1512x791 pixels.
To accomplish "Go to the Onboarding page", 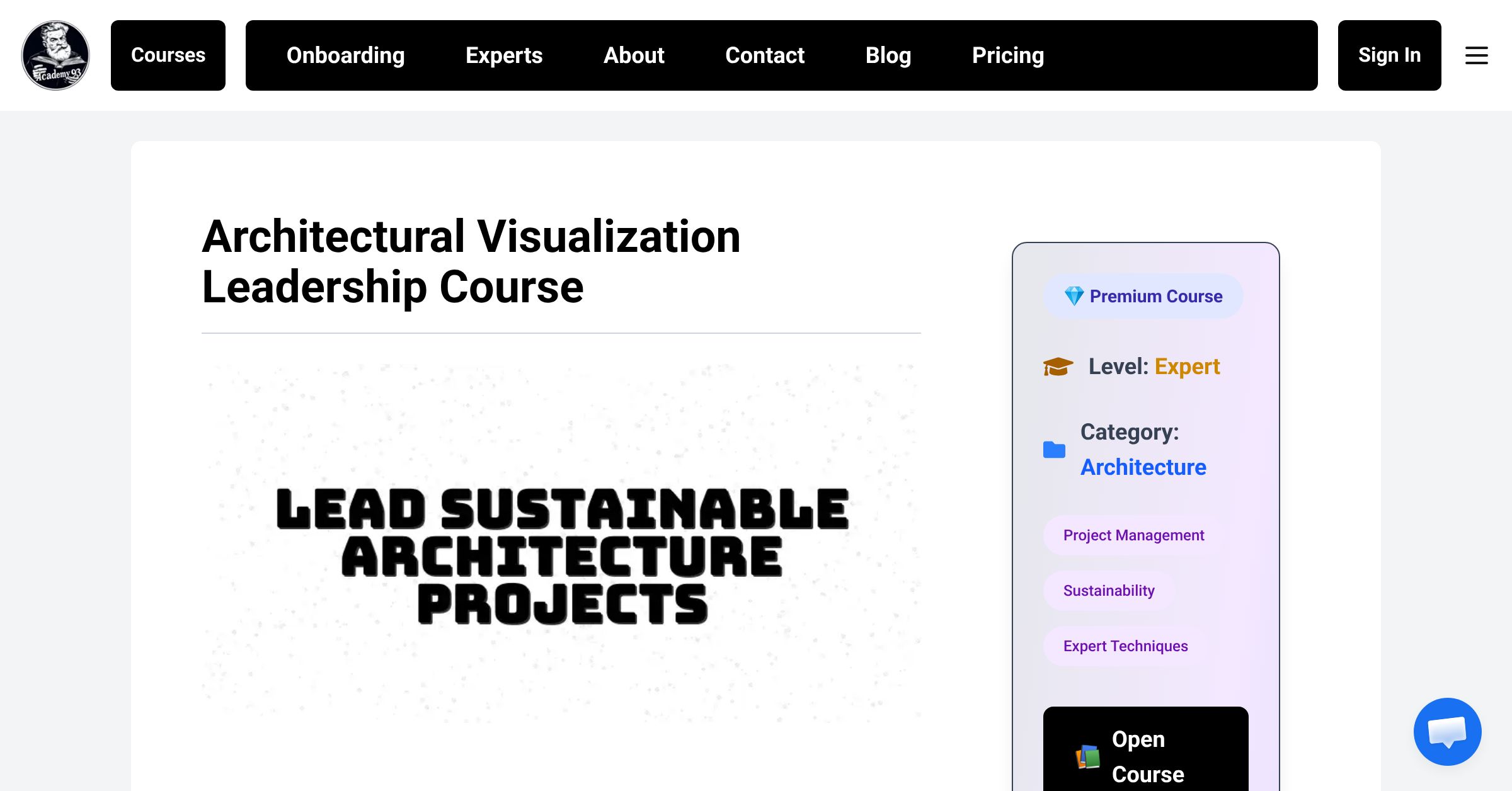I will (345, 55).
